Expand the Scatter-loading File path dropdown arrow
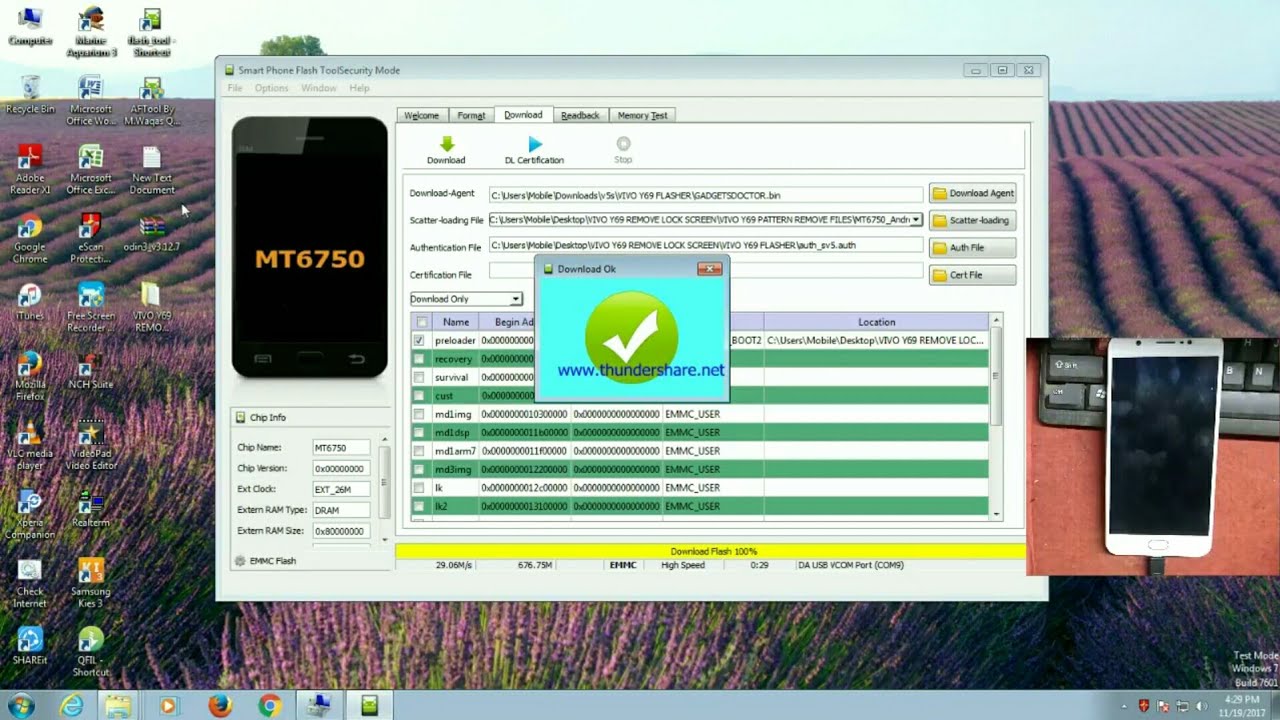This screenshot has width=1280, height=720. pos(916,219)
